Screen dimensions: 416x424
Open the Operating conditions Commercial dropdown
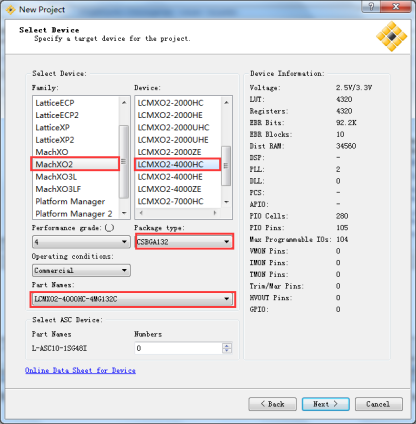pos(81,270)
